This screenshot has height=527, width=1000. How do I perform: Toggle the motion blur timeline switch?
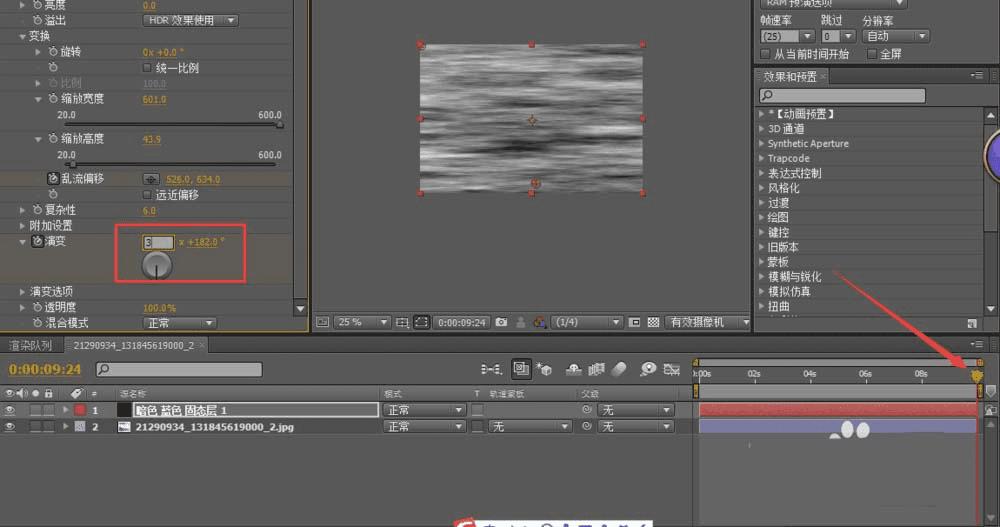[618, 370]
